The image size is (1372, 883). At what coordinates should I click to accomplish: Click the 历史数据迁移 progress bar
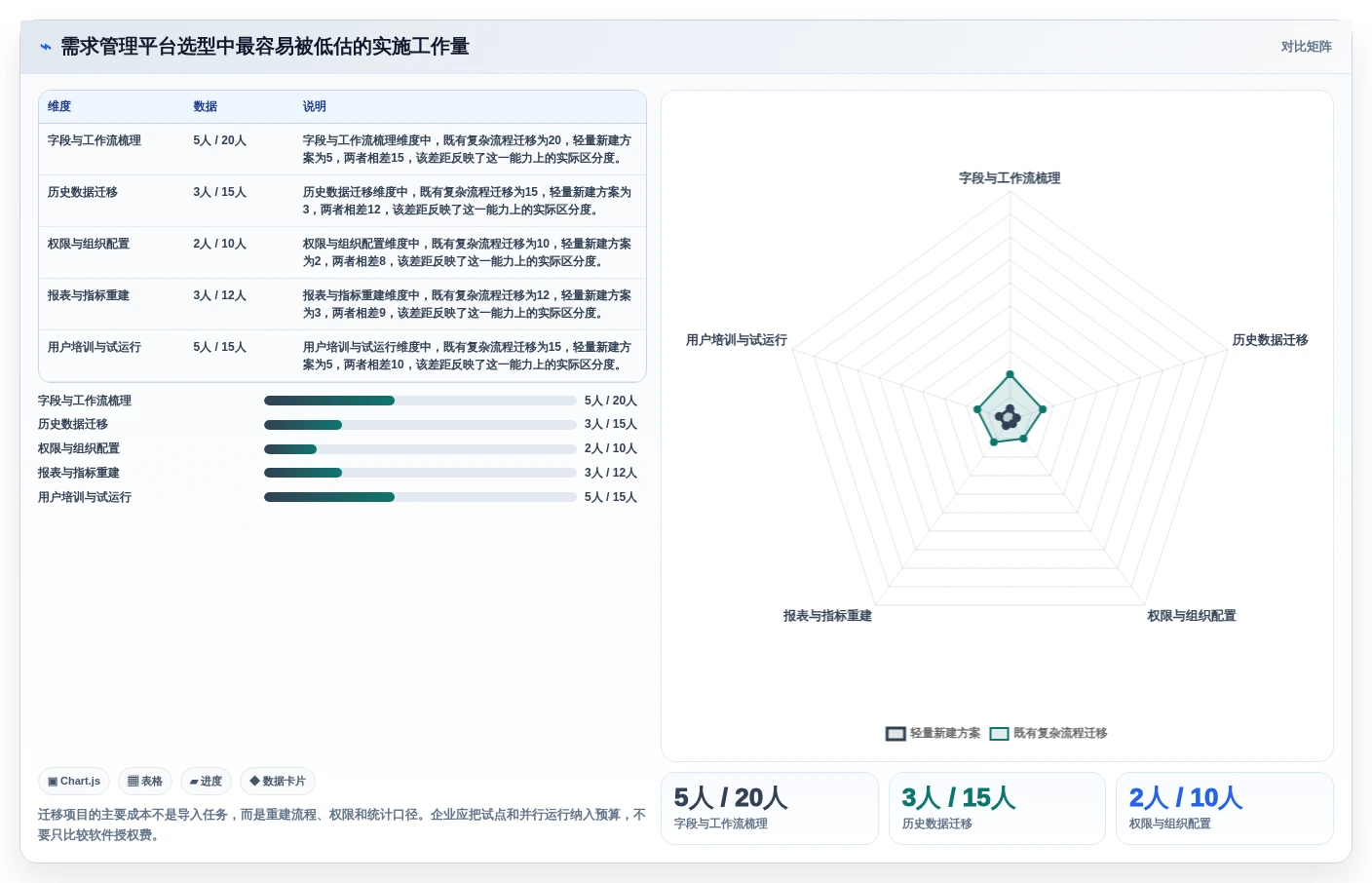click(x=420, y=425)
